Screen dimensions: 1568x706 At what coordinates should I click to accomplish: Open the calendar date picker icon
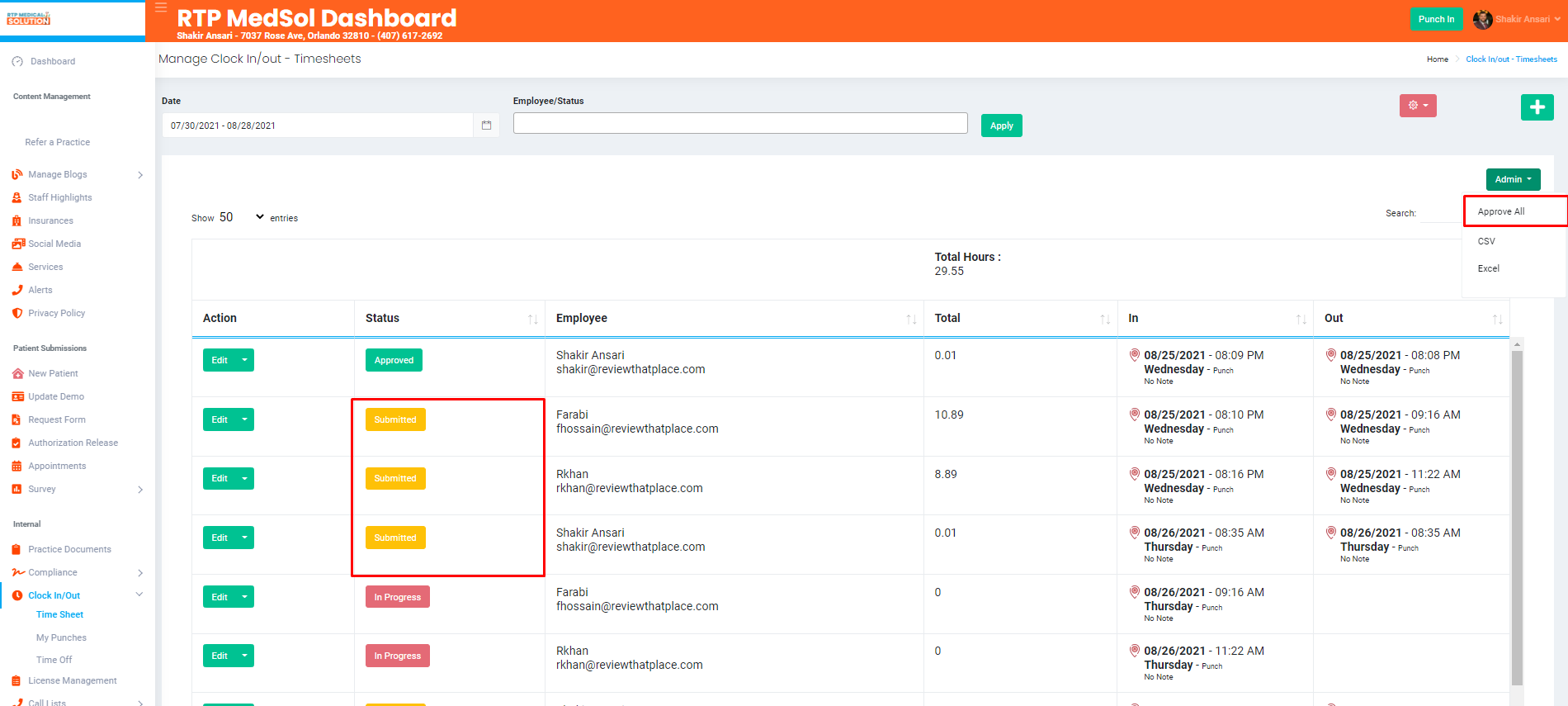(486, 126)
